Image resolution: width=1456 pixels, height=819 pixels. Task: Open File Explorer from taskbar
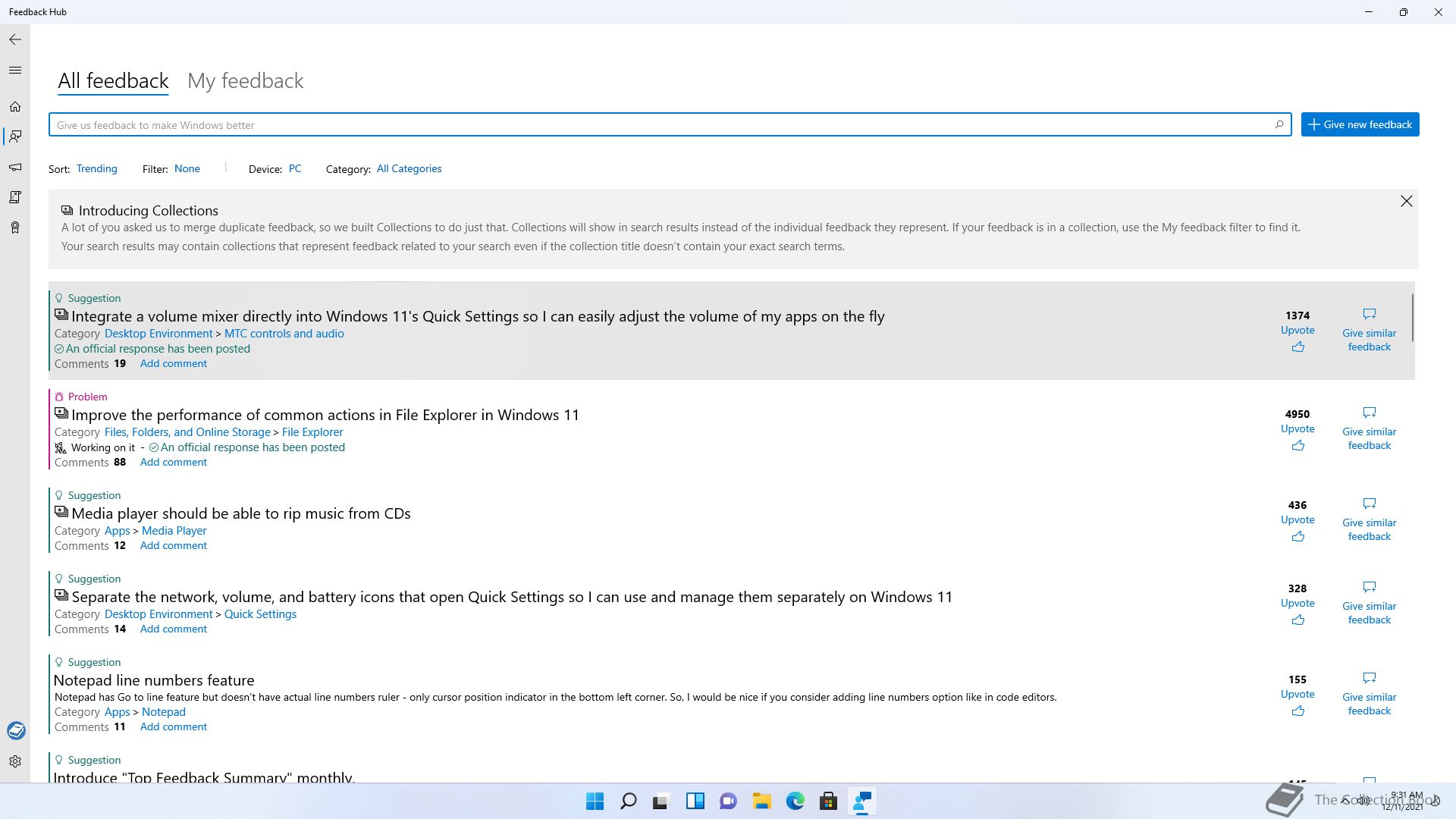761,801
